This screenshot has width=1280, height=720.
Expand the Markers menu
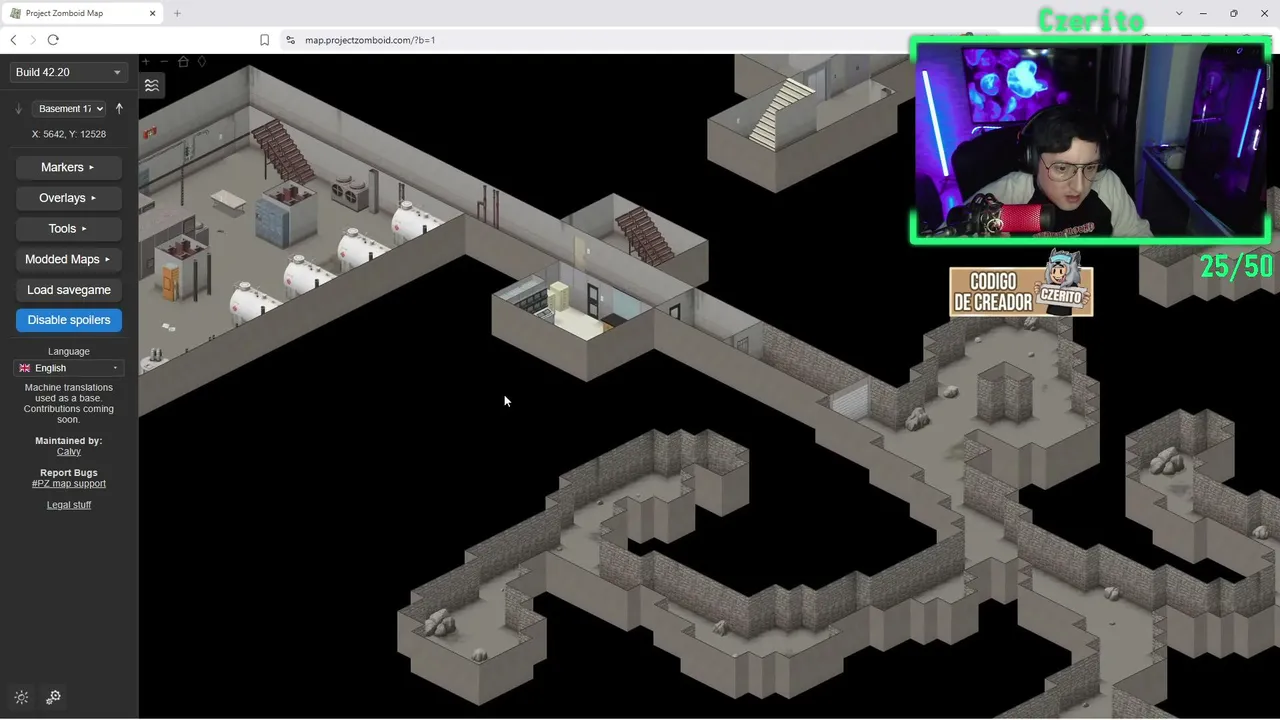coord(68,167)
